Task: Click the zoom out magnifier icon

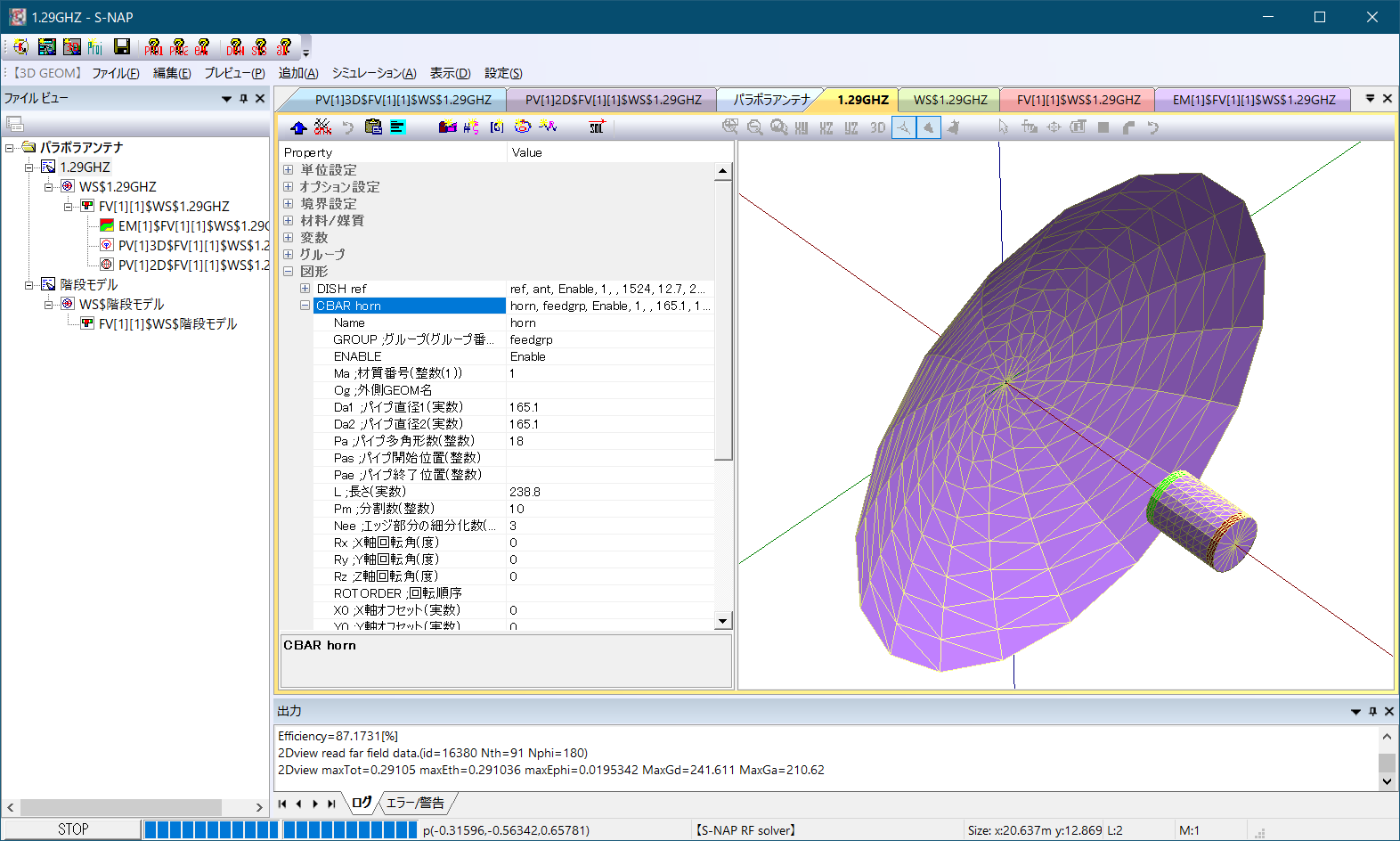Action: [754, 127]
